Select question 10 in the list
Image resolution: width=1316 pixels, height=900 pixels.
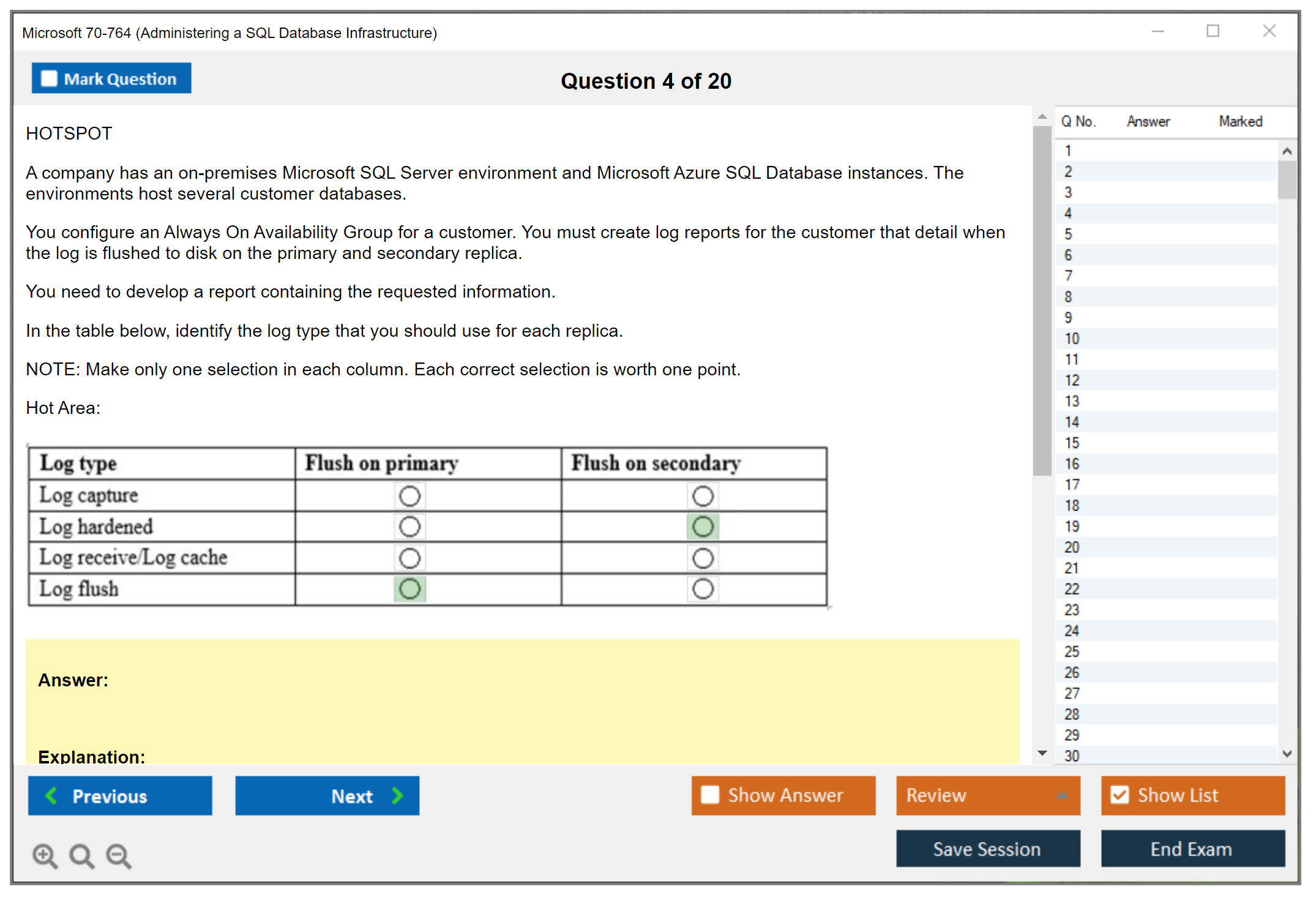pos(1072,339)
